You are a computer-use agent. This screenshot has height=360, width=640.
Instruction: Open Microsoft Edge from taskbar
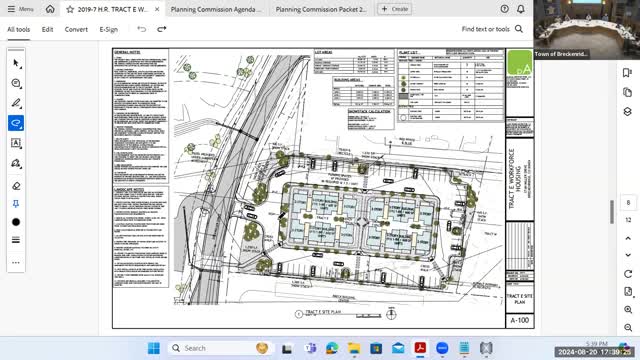[x=332, y=348]
